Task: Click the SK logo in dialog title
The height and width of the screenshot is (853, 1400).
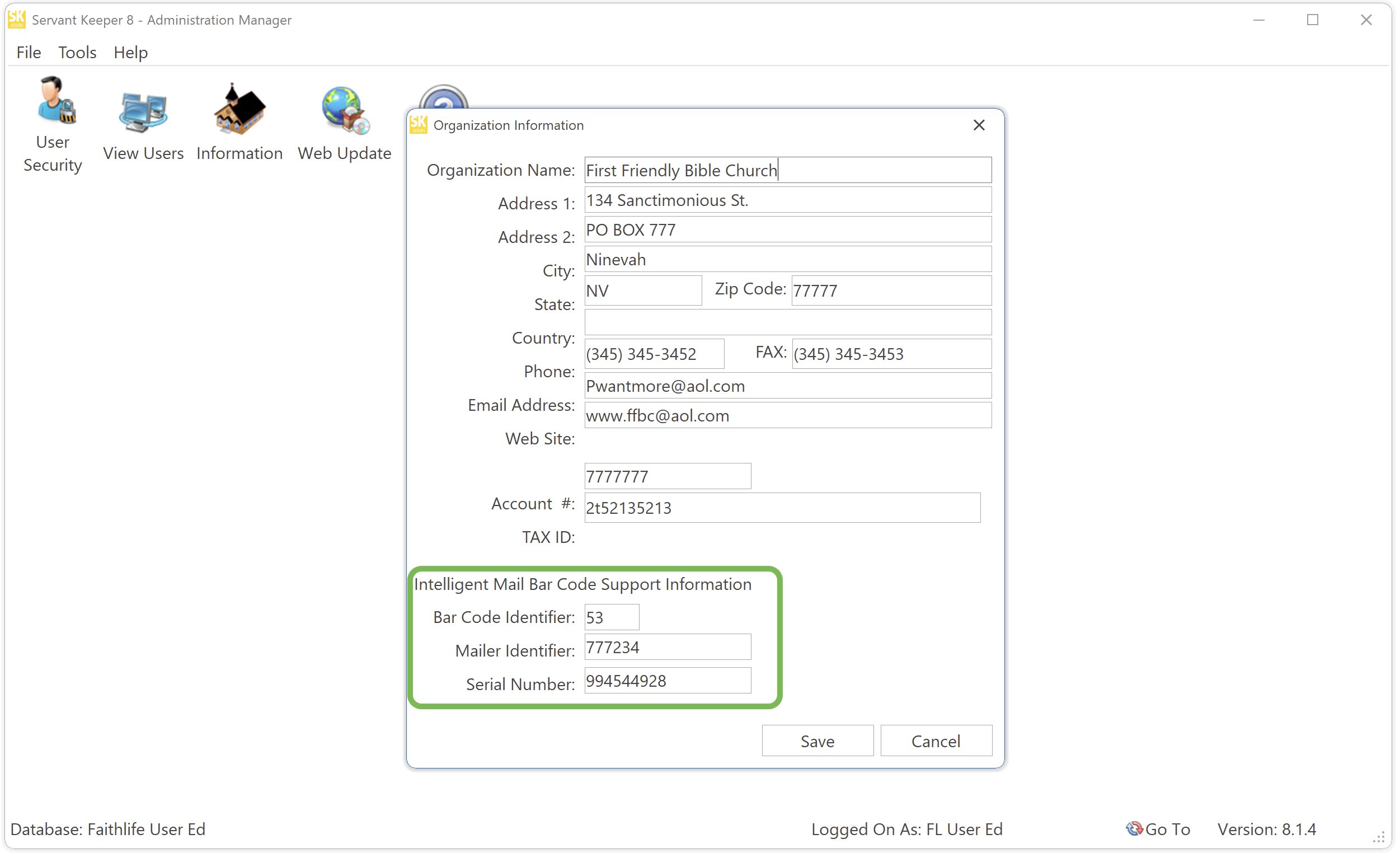Action: pos(419,125)
